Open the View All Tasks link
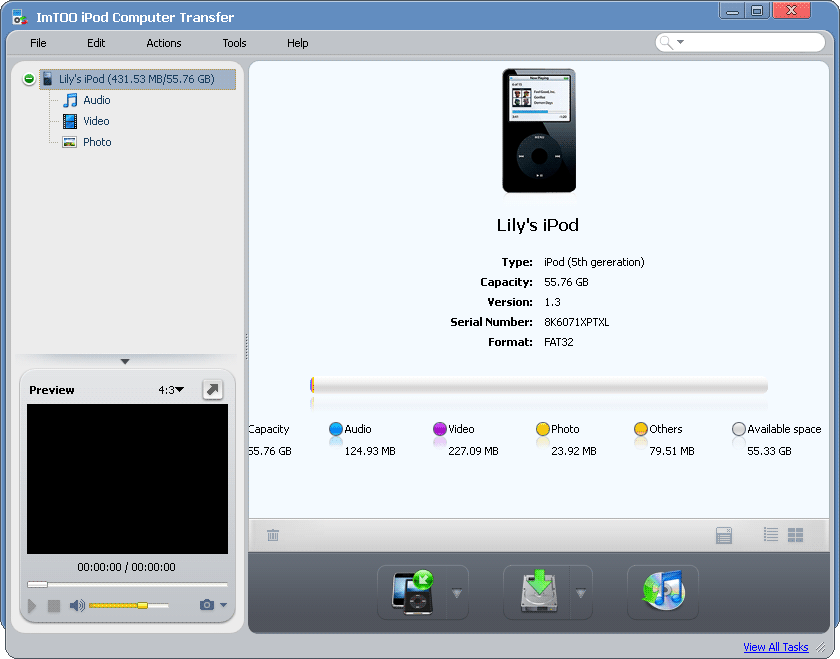The width and height of the screenshot is (840, 659). (x=775, y=647)
